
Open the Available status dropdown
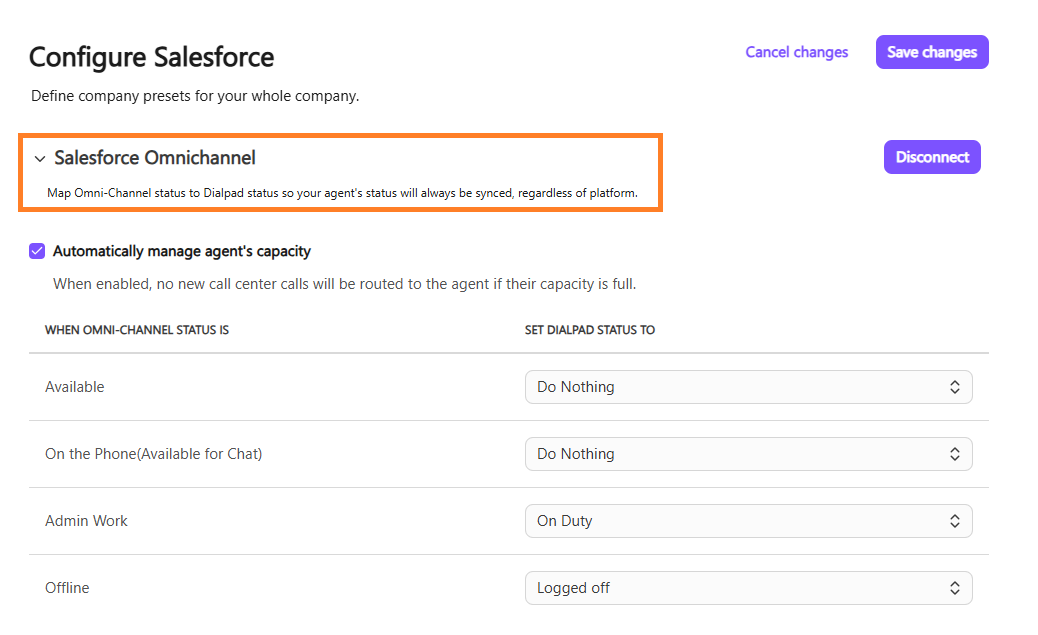pyautogui.click(x=748, y=387)
